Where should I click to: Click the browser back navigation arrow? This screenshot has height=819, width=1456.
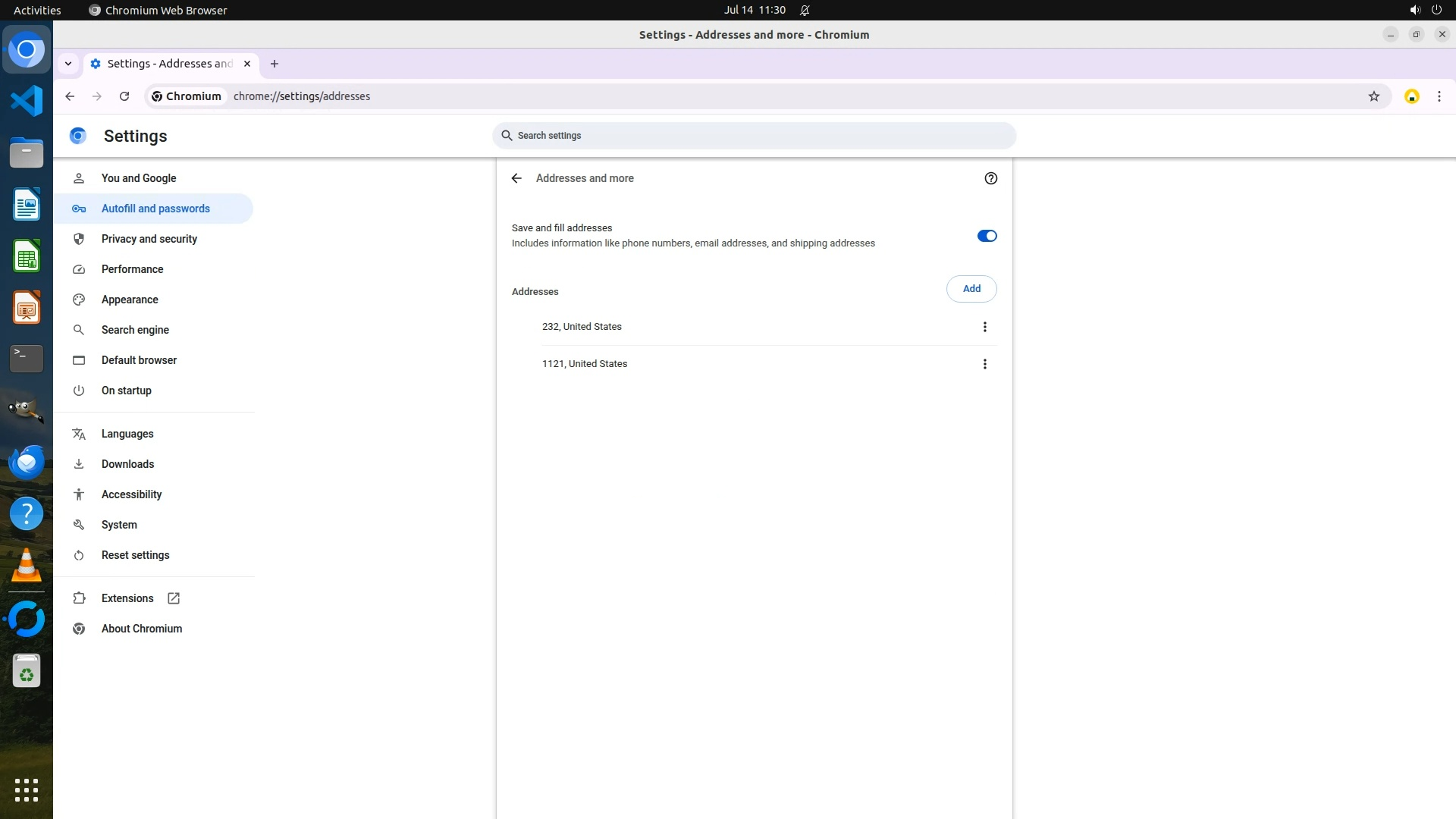(x=70, y=96)
